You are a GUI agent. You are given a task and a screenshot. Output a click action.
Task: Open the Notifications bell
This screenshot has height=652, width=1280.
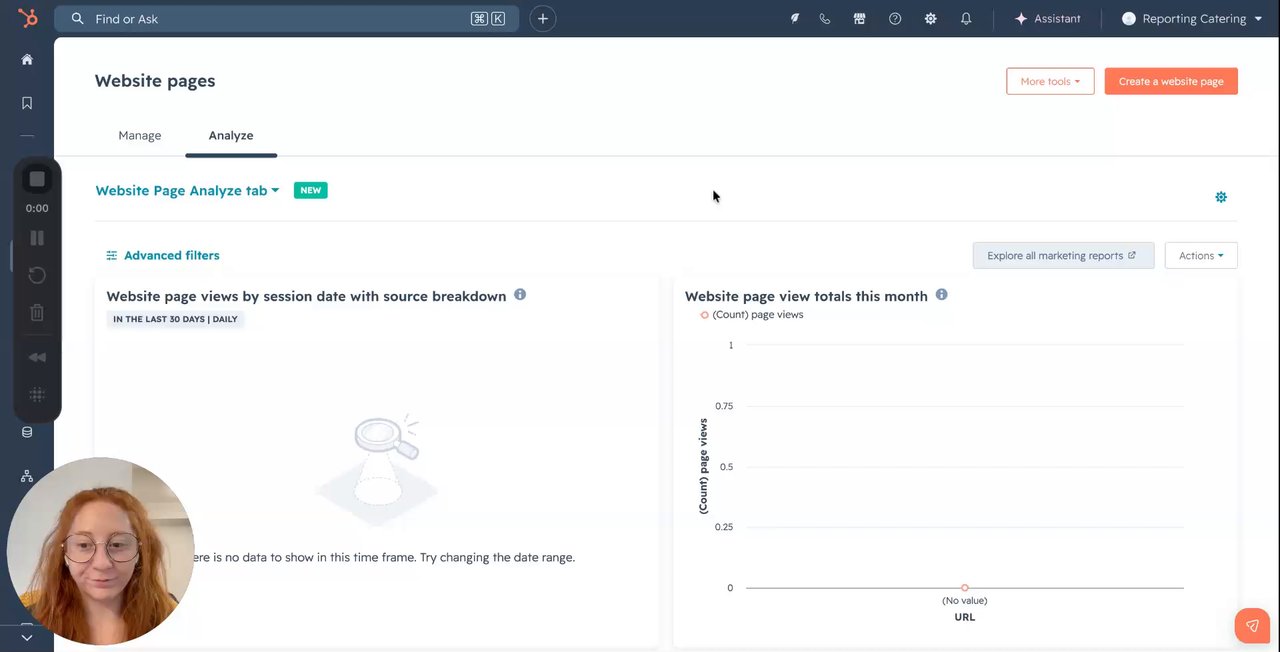[966, 19]
